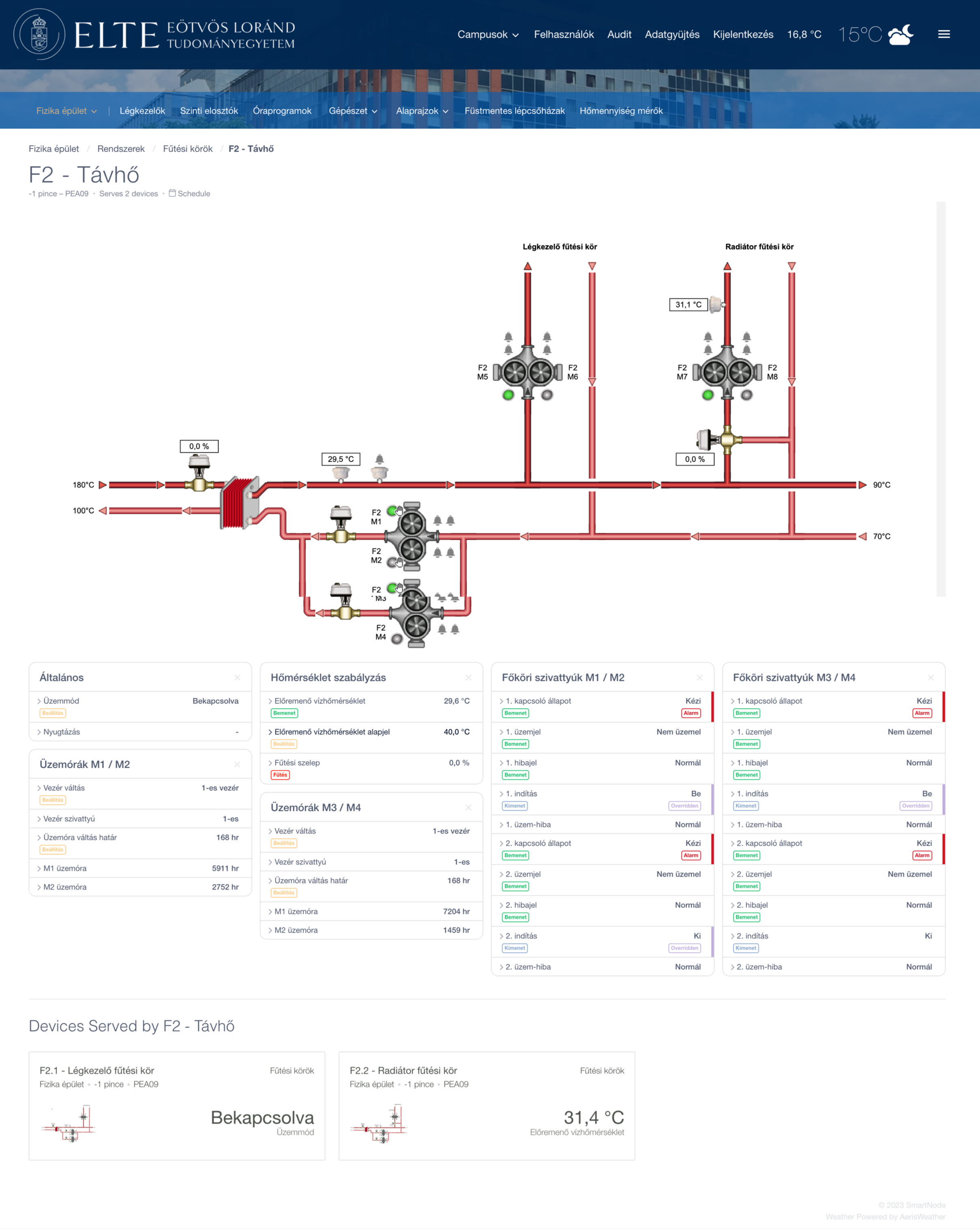Expand the Előremenő vízhőmérséklet alapjel row
Viewport: 980px width, 1229px height.
click(x=332, y=731)
